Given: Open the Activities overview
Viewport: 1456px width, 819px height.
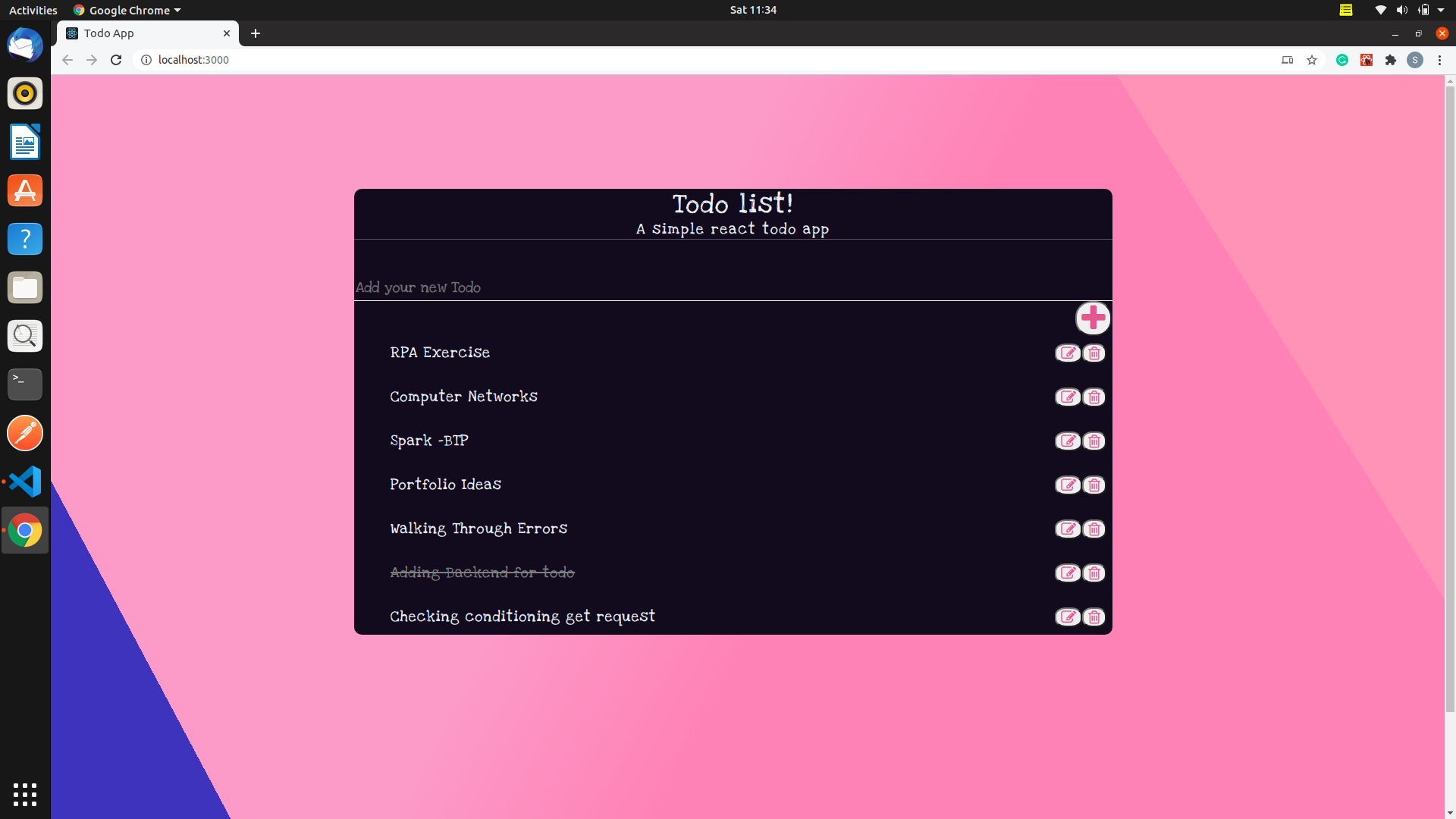Looking at the screenshot, I should [33, 10].
